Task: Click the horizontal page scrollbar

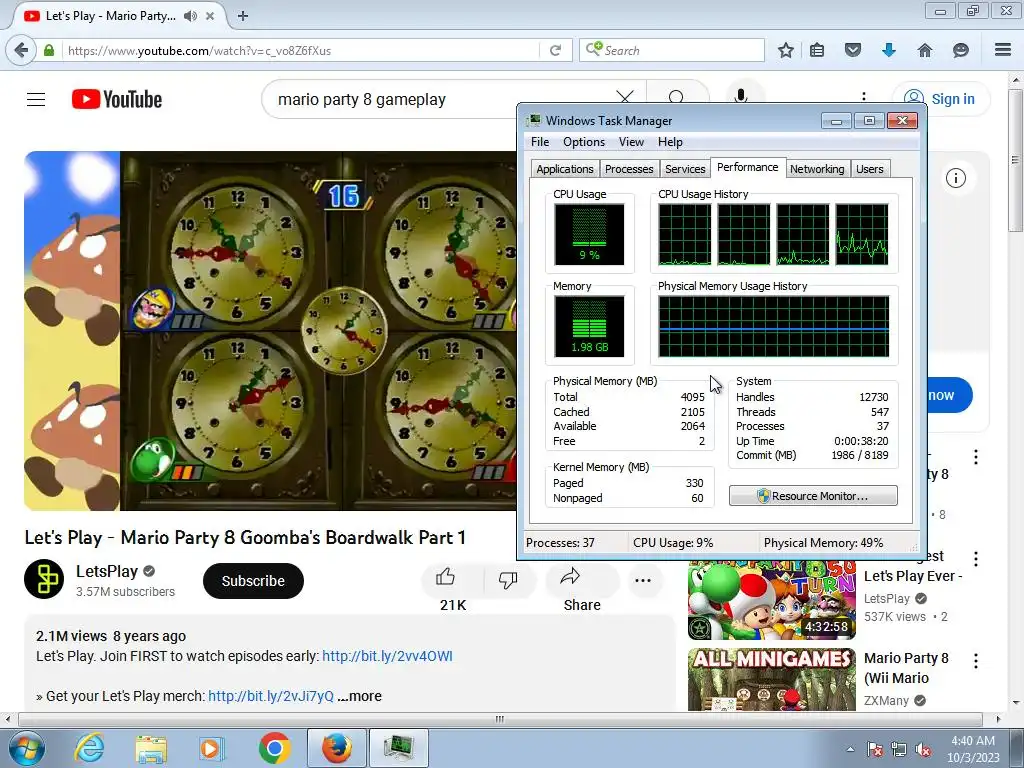Action: click(500, 719)
